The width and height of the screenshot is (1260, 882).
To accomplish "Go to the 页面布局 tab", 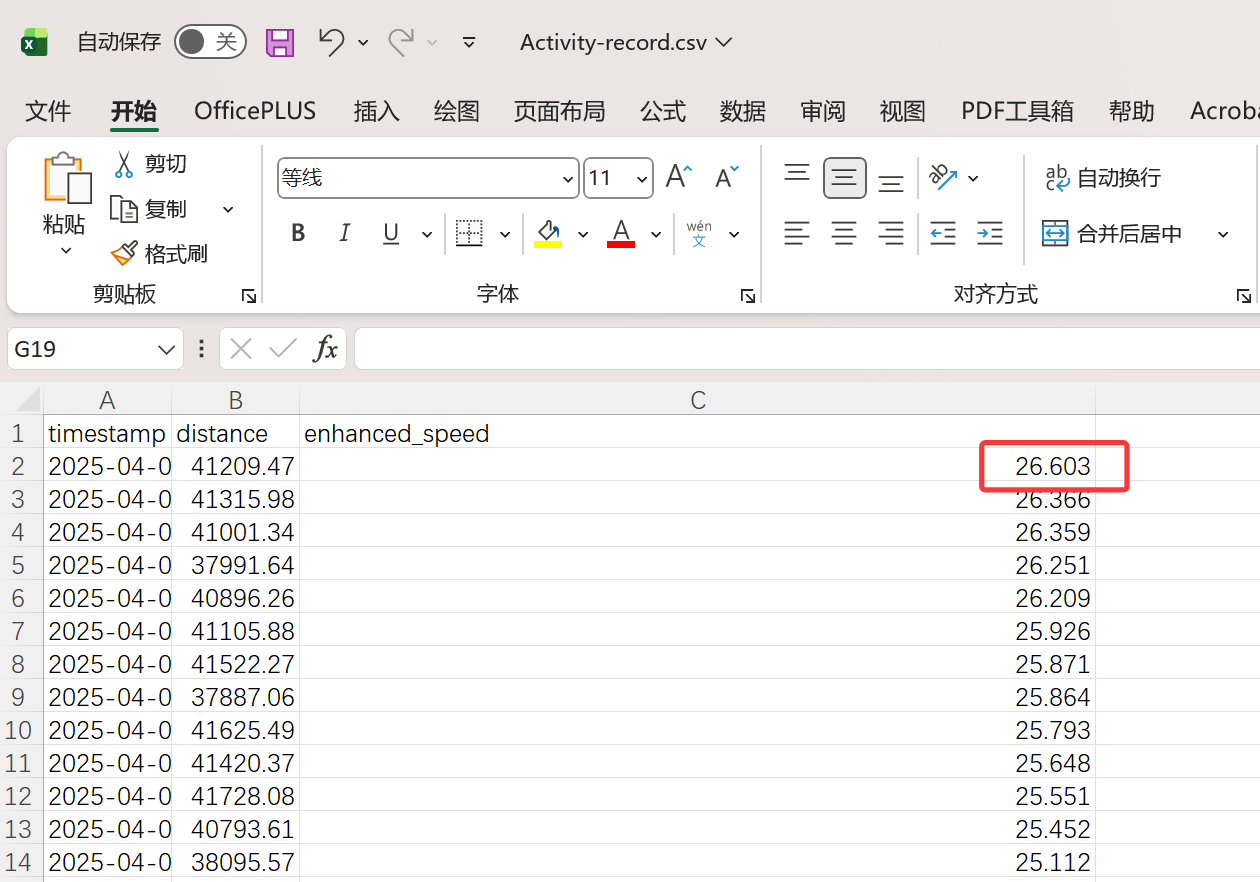I will [560, 111].
